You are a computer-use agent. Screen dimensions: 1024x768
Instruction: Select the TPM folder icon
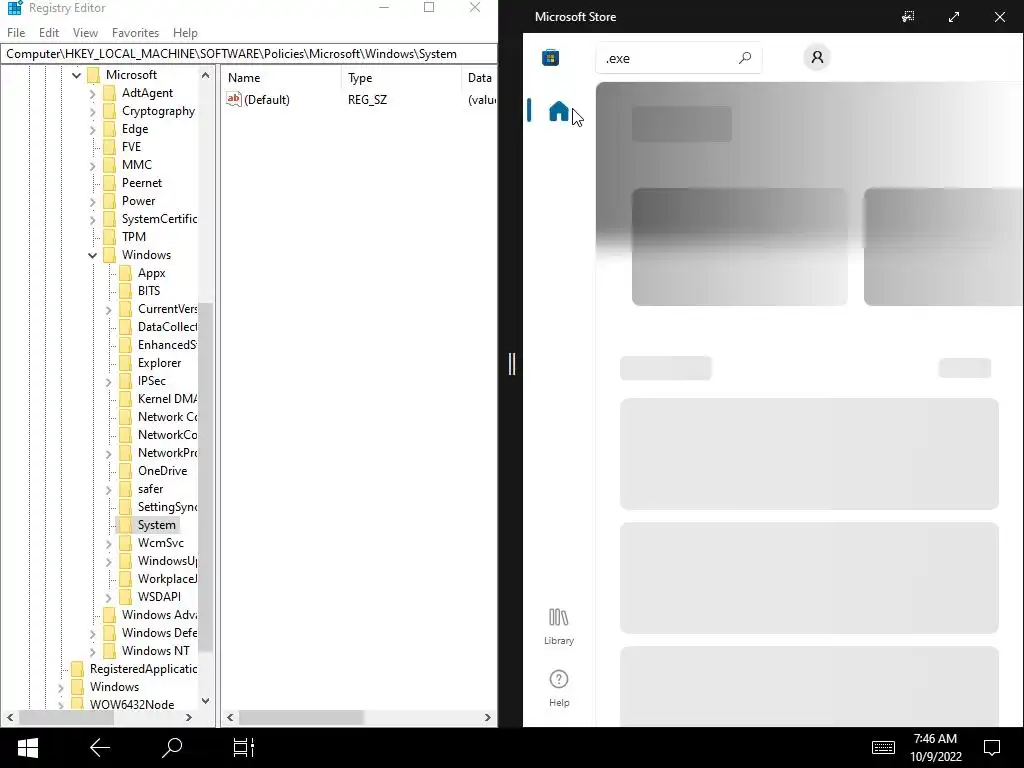[x=110, y=237]
